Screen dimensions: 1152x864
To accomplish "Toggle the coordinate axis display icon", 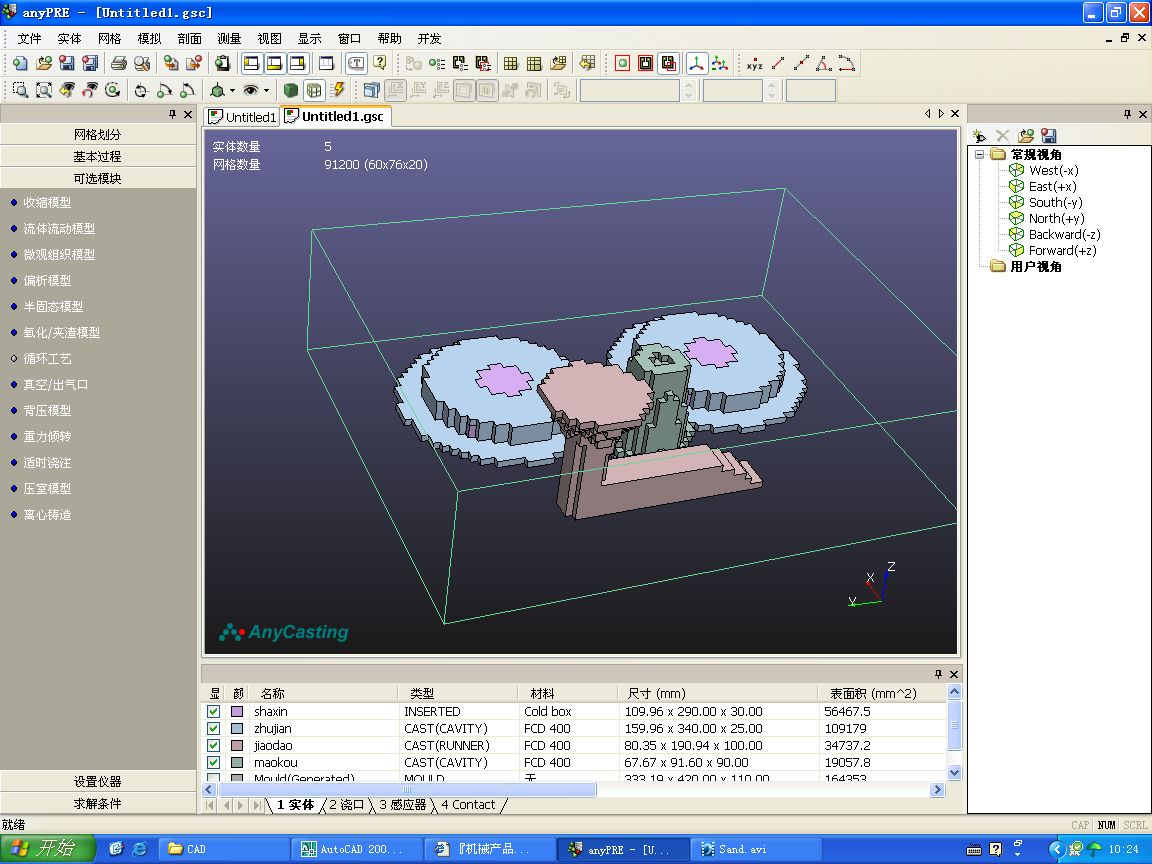I will point(696,64).
